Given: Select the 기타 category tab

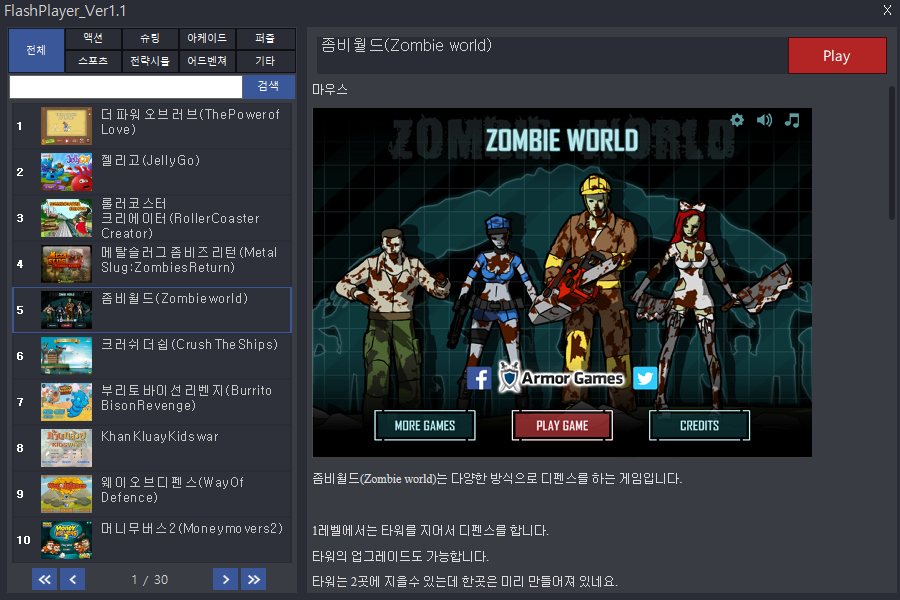Looking at the screenshot, I should tap(265, 61).
